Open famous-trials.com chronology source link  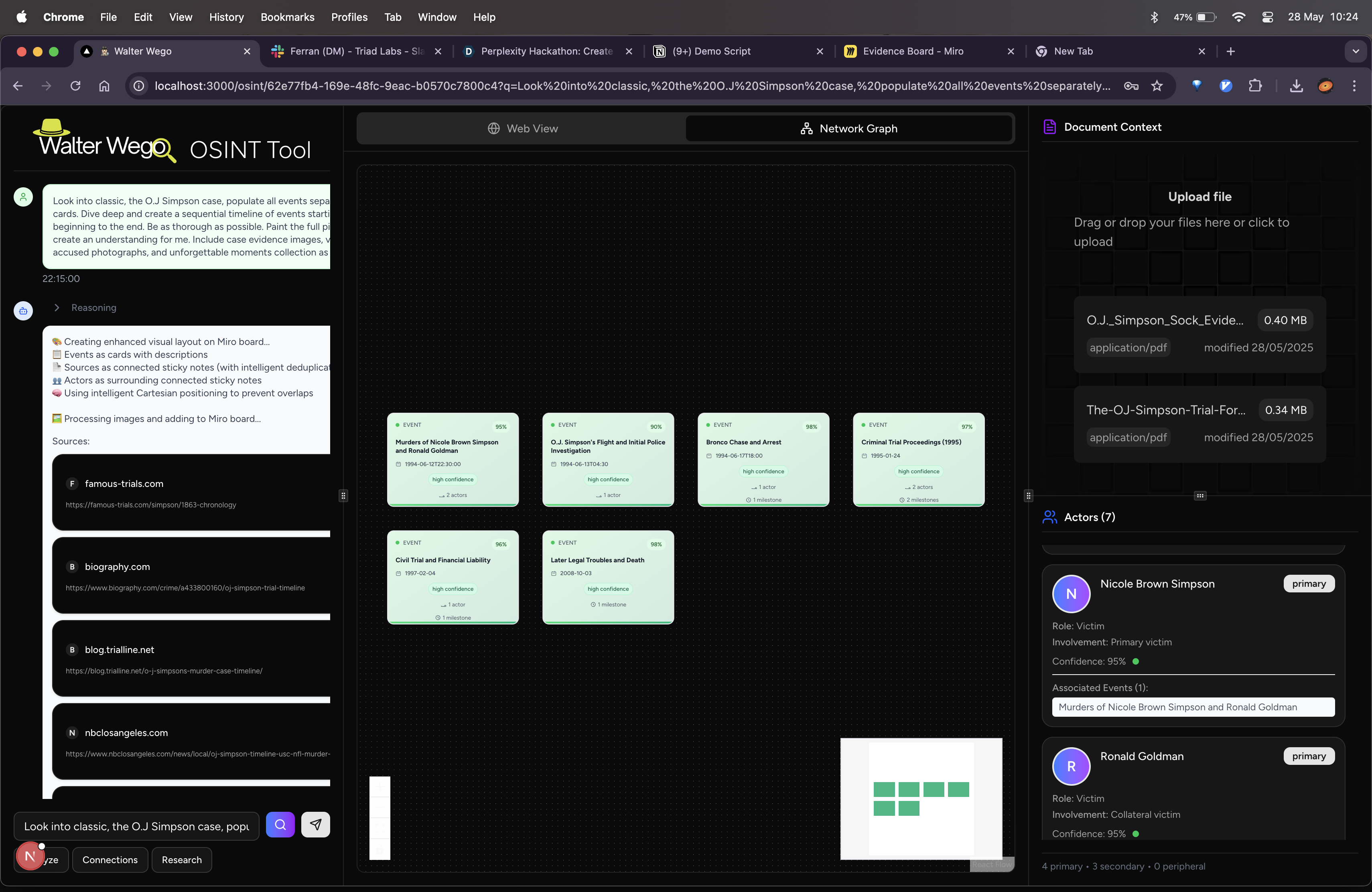point(151,505)
